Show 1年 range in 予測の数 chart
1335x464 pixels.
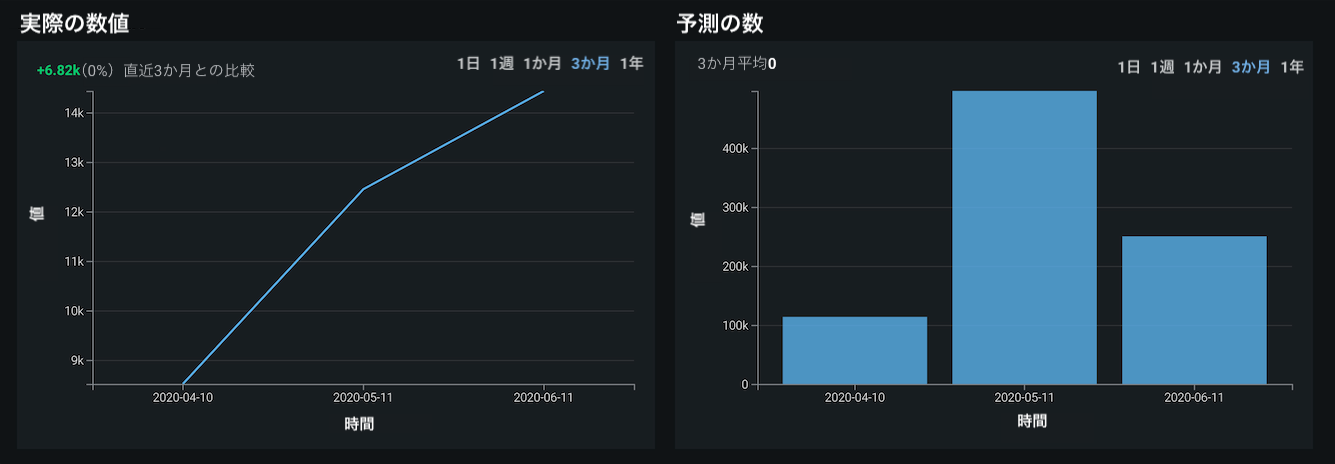[x=1292, y=67]
